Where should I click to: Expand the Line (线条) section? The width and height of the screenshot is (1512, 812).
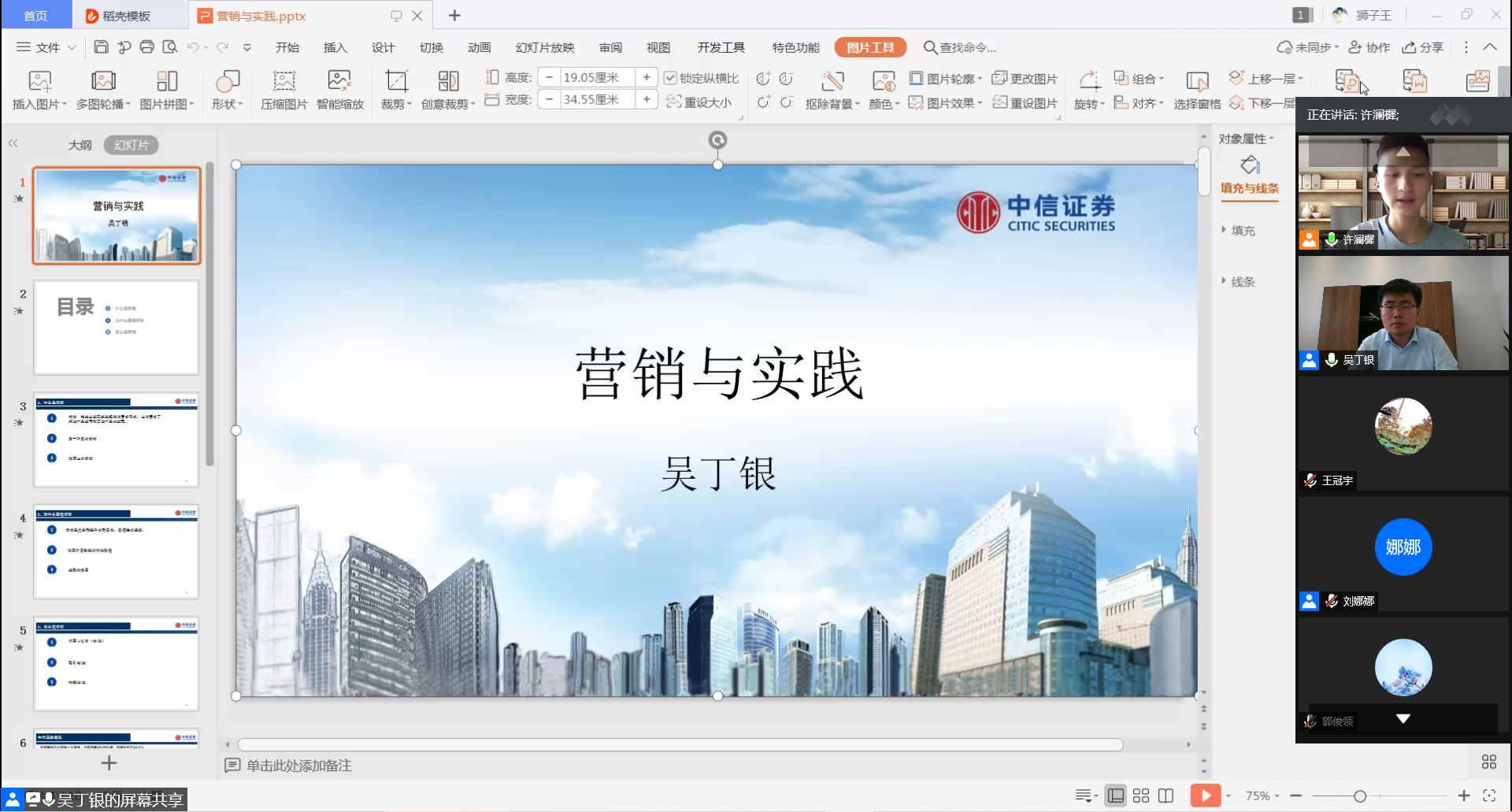point(1242,282)
